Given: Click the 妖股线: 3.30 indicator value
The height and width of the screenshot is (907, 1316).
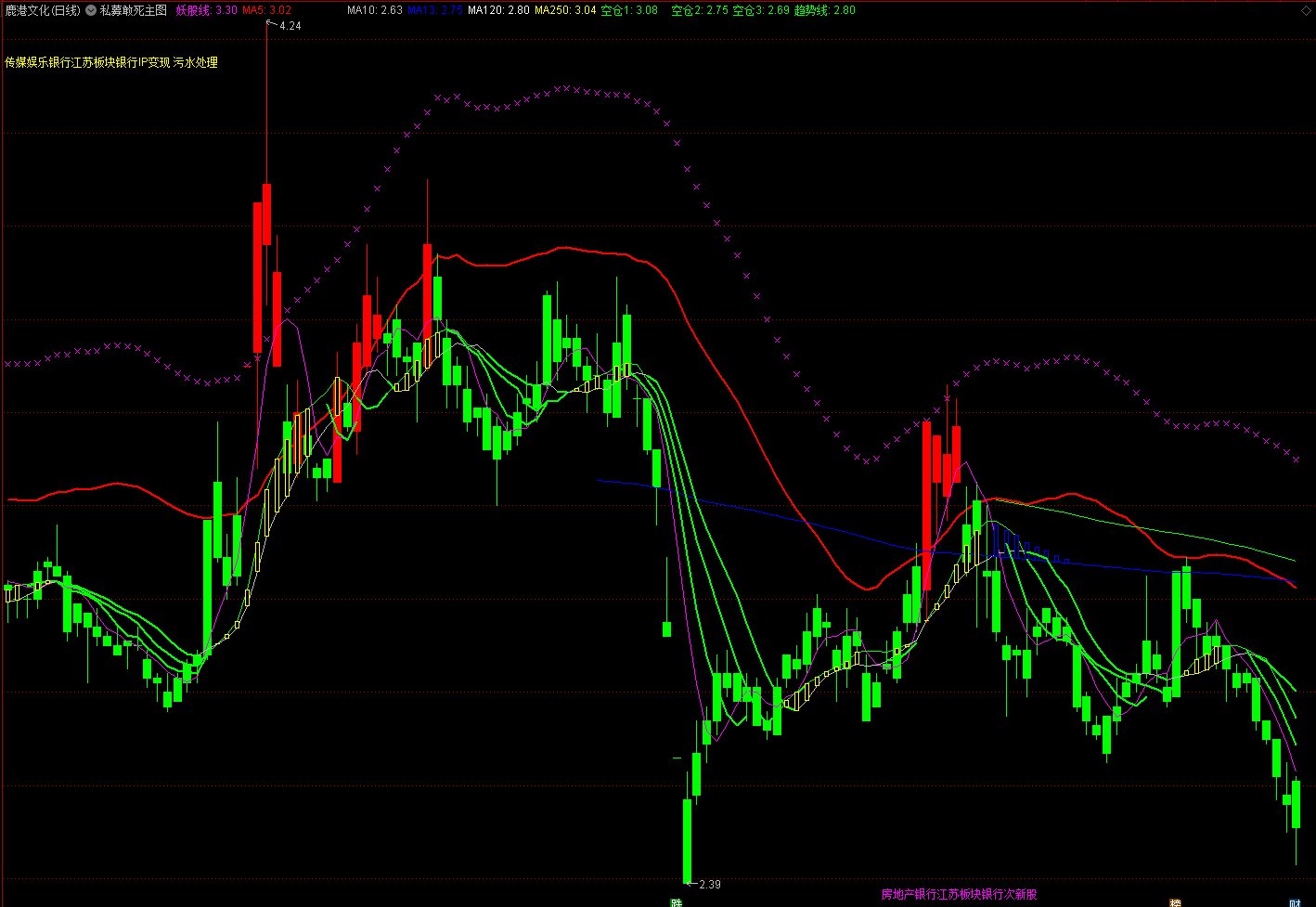Looking at the screenshot, I should [x=206, y=10].
